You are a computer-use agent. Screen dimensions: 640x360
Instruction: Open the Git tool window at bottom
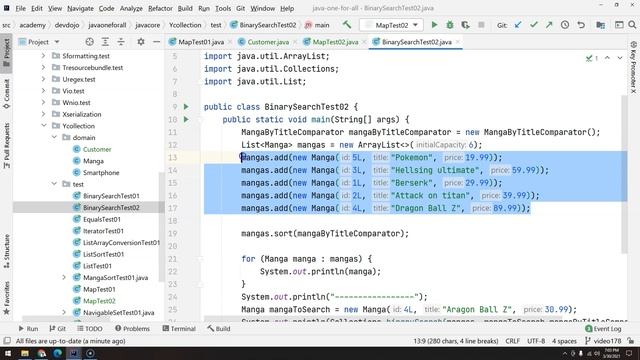click(x=58, y=329)
